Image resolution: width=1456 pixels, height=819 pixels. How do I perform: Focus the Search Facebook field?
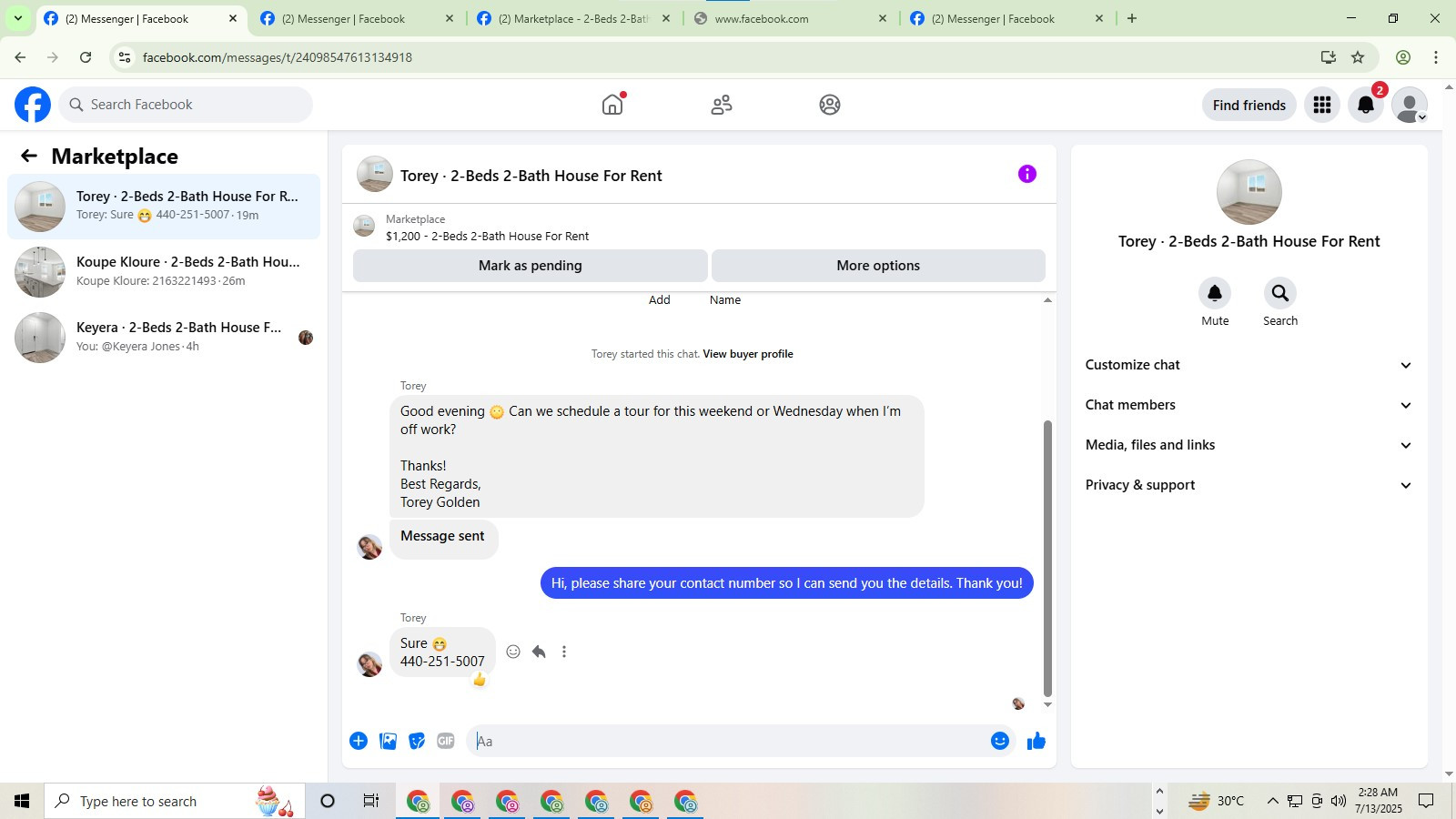point(186,105)
